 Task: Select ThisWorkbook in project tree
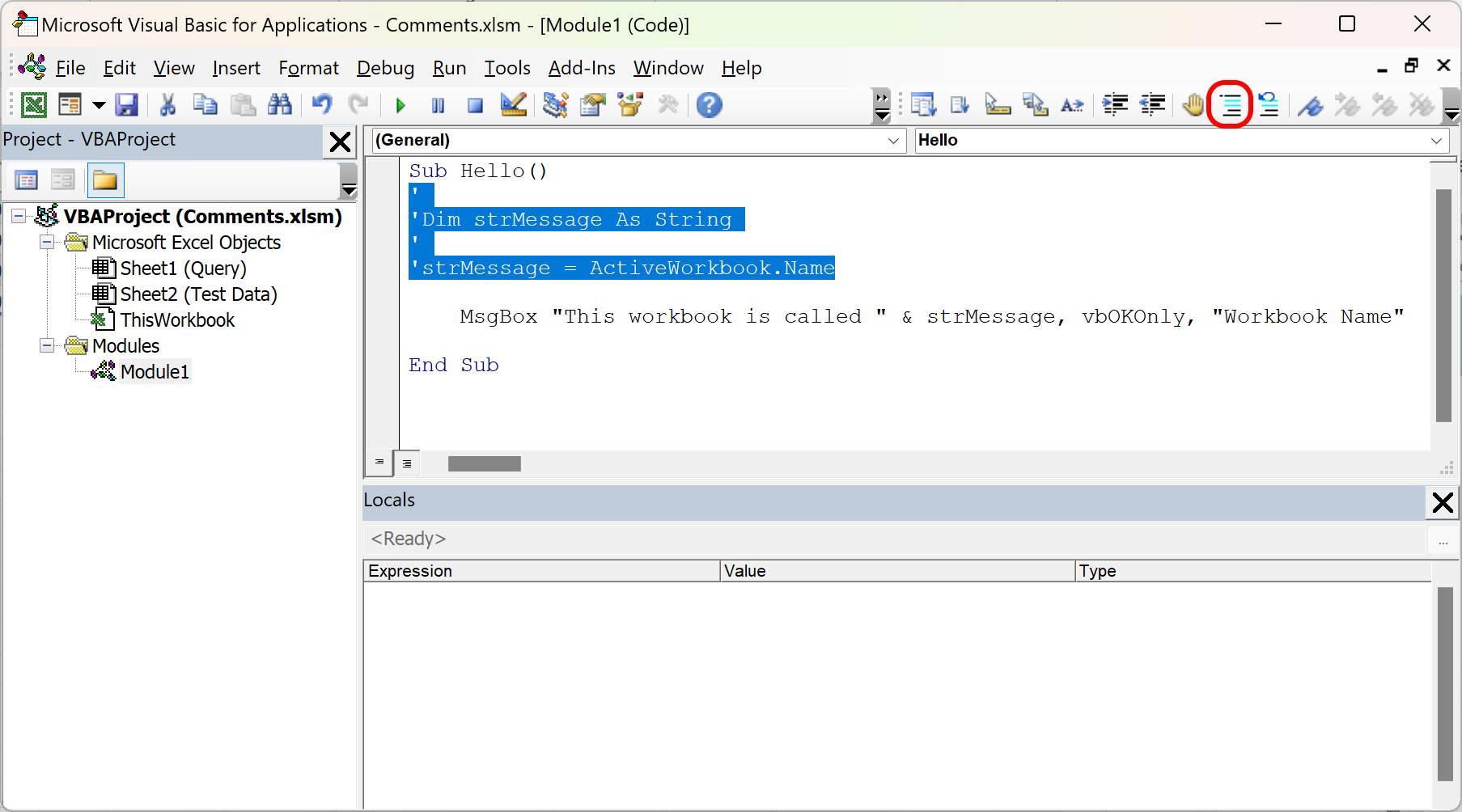pyautogui.click(x=177, y=319)
